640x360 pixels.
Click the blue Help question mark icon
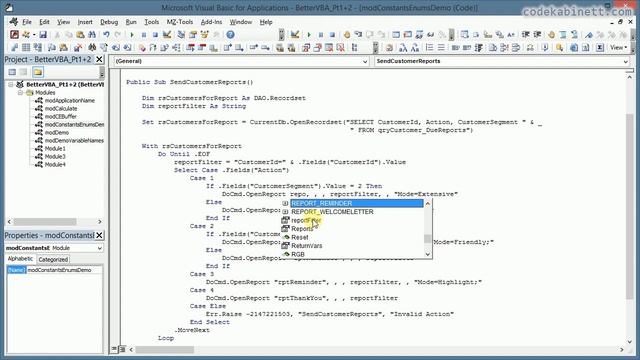tap(230, 35)
